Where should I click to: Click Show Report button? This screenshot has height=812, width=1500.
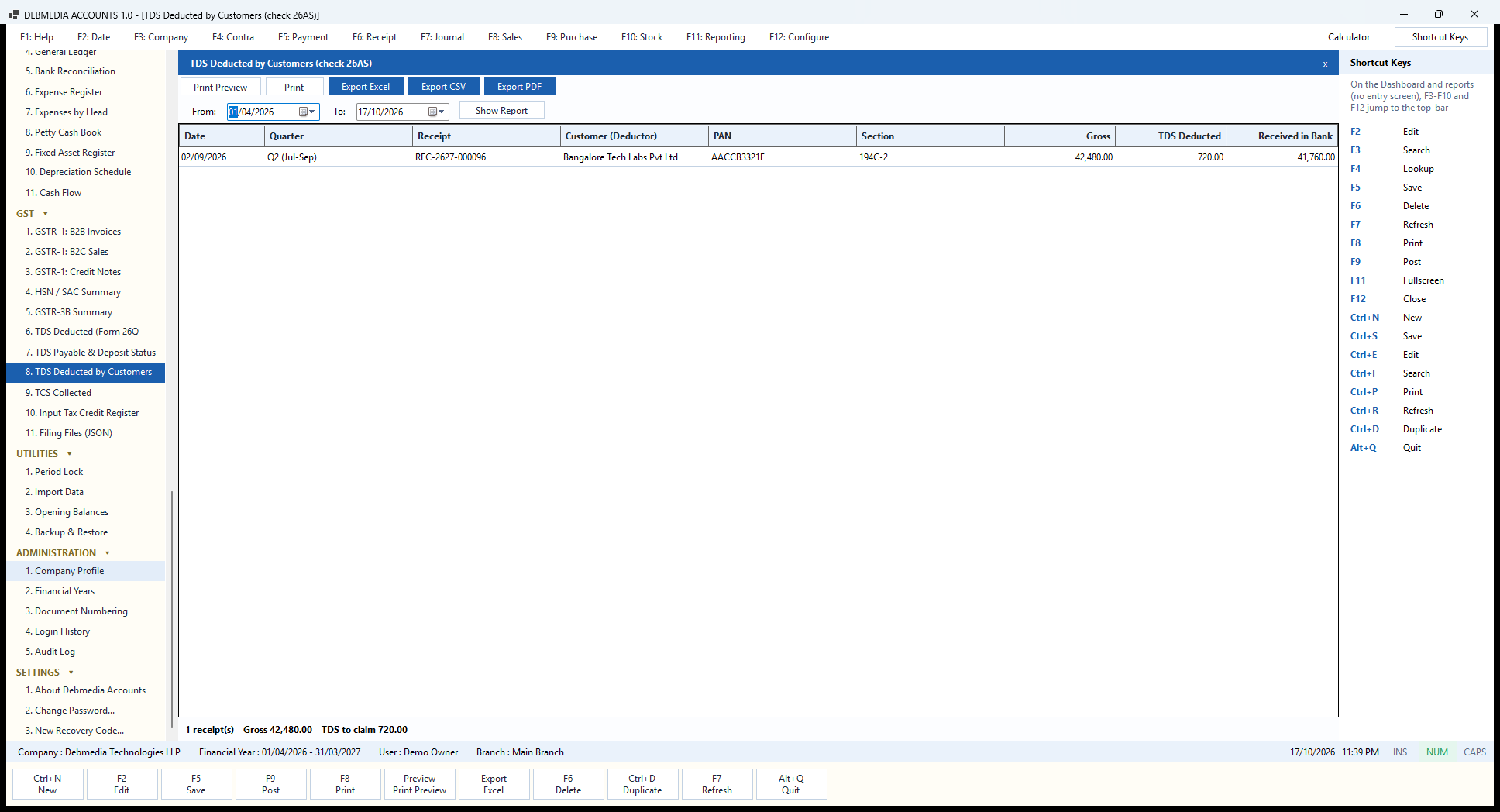click(501, 111)
